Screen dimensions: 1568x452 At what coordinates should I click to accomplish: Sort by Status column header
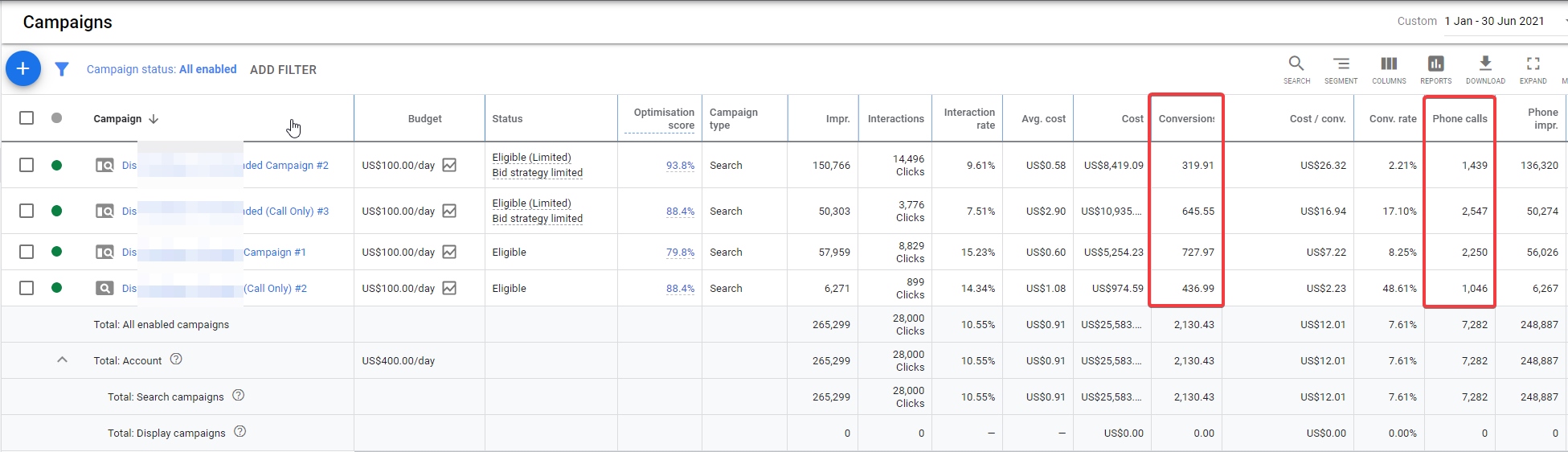(x=507, y=118)
